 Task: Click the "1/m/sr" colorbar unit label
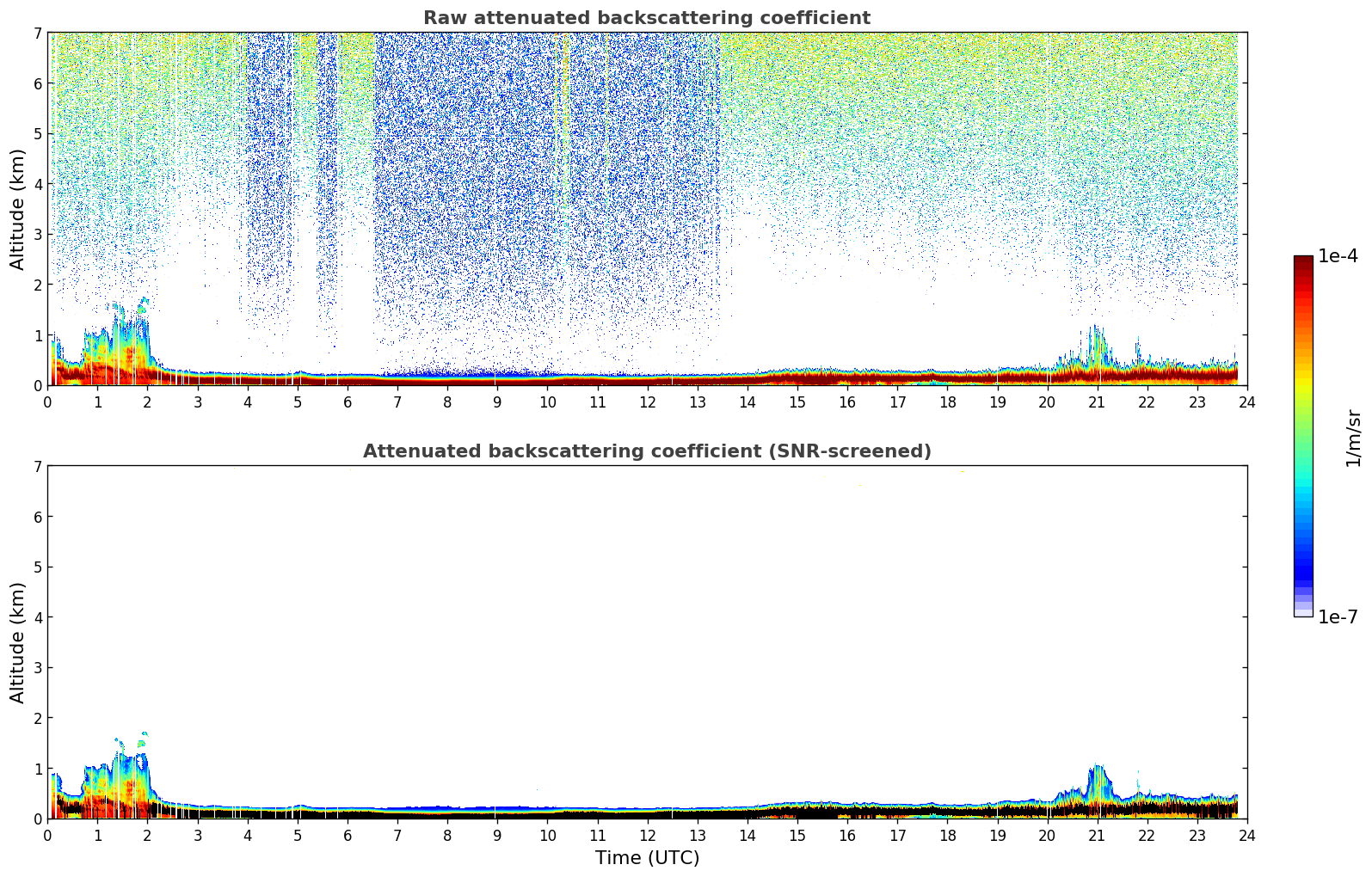point(1353,437)
